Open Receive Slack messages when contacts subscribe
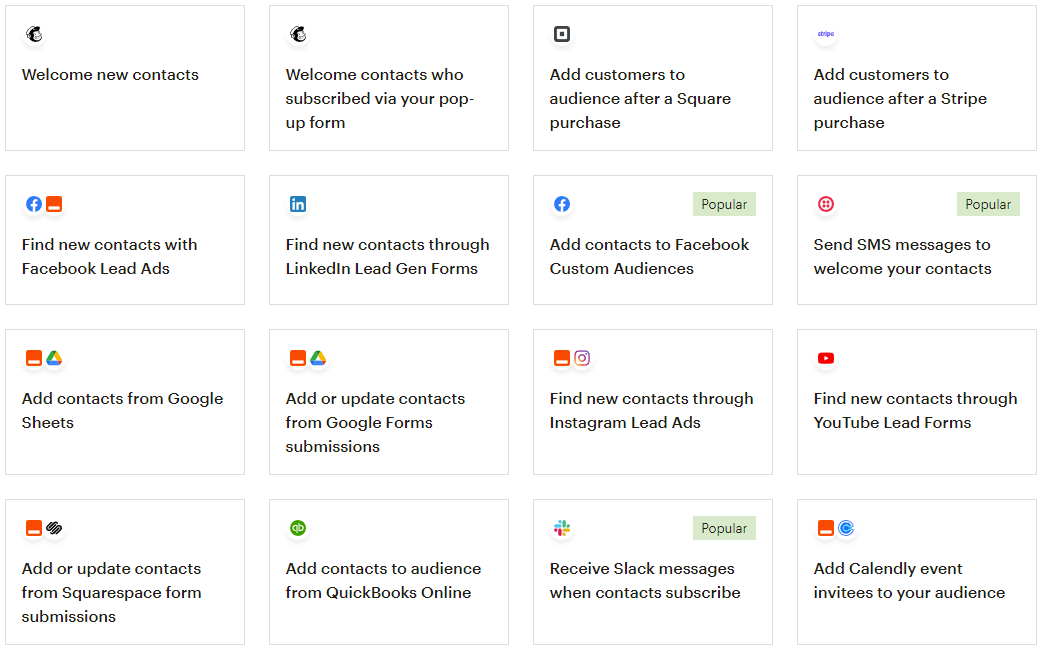The height and width of the screenshot is (646, 1041). coord(653,572)
